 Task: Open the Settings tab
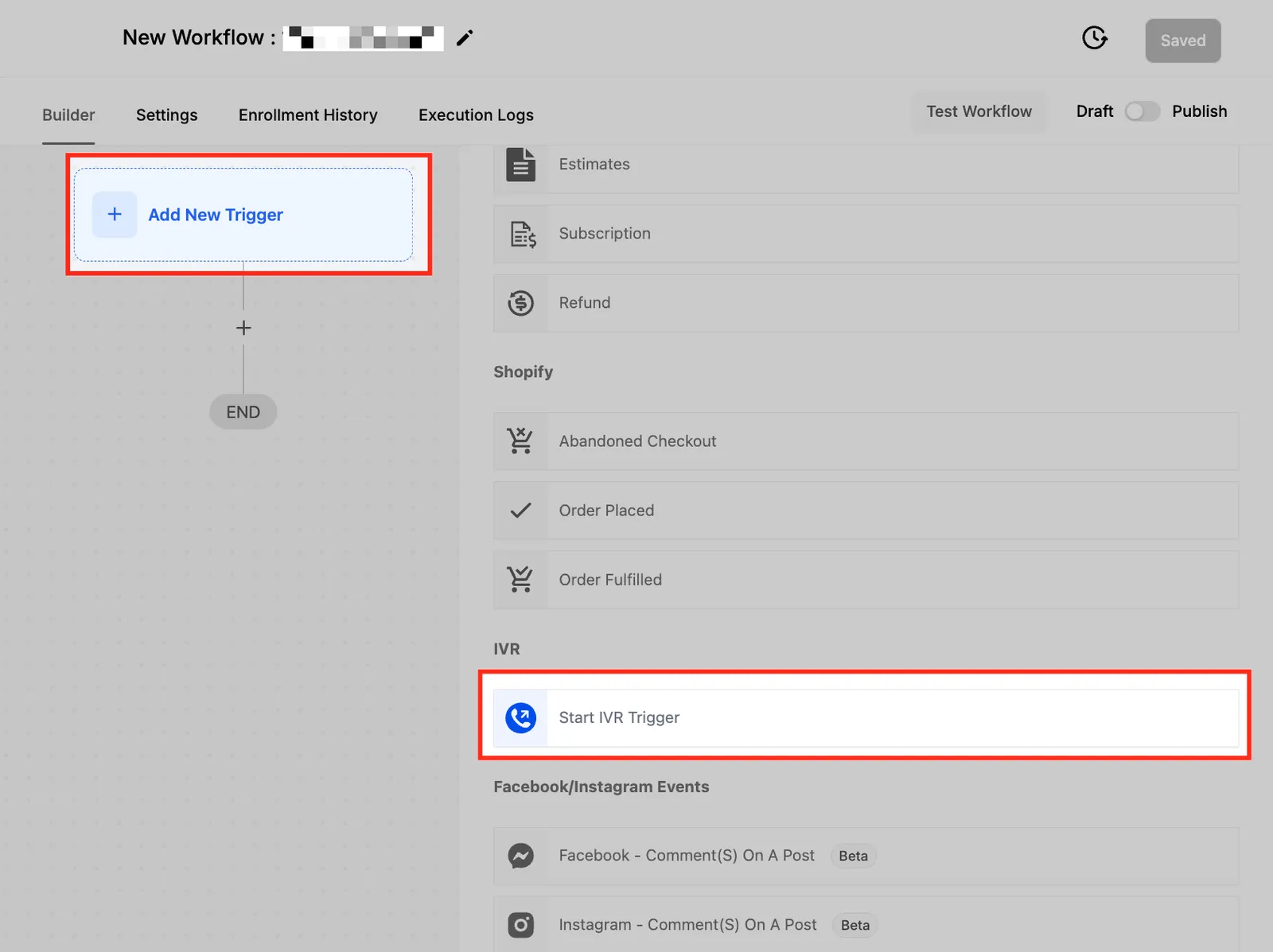(167, 115)
